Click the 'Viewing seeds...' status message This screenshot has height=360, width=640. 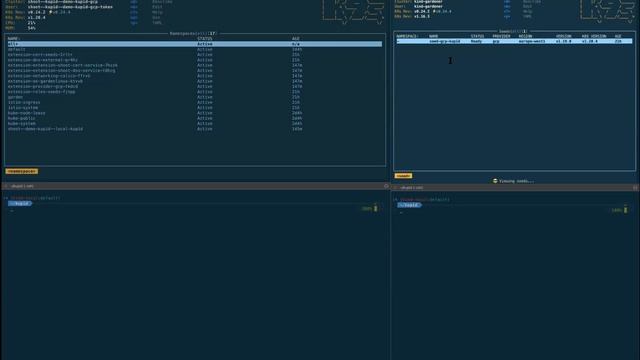513,181
